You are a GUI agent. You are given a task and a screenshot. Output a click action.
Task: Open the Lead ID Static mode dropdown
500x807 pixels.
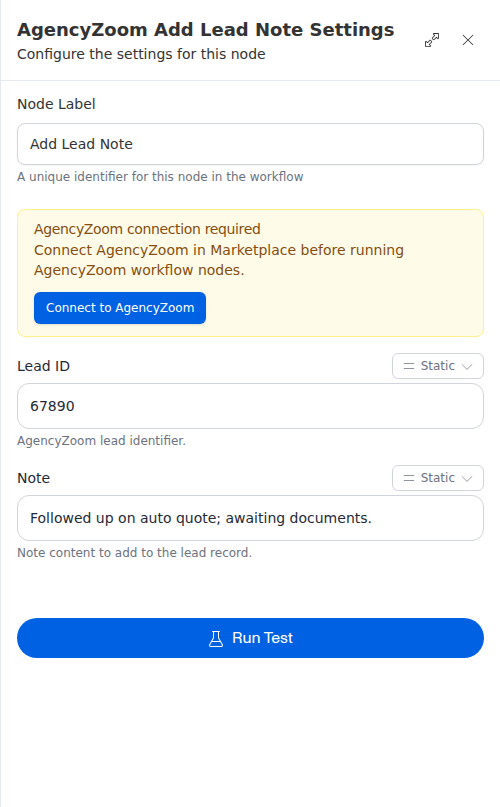(x=438, y=366)
